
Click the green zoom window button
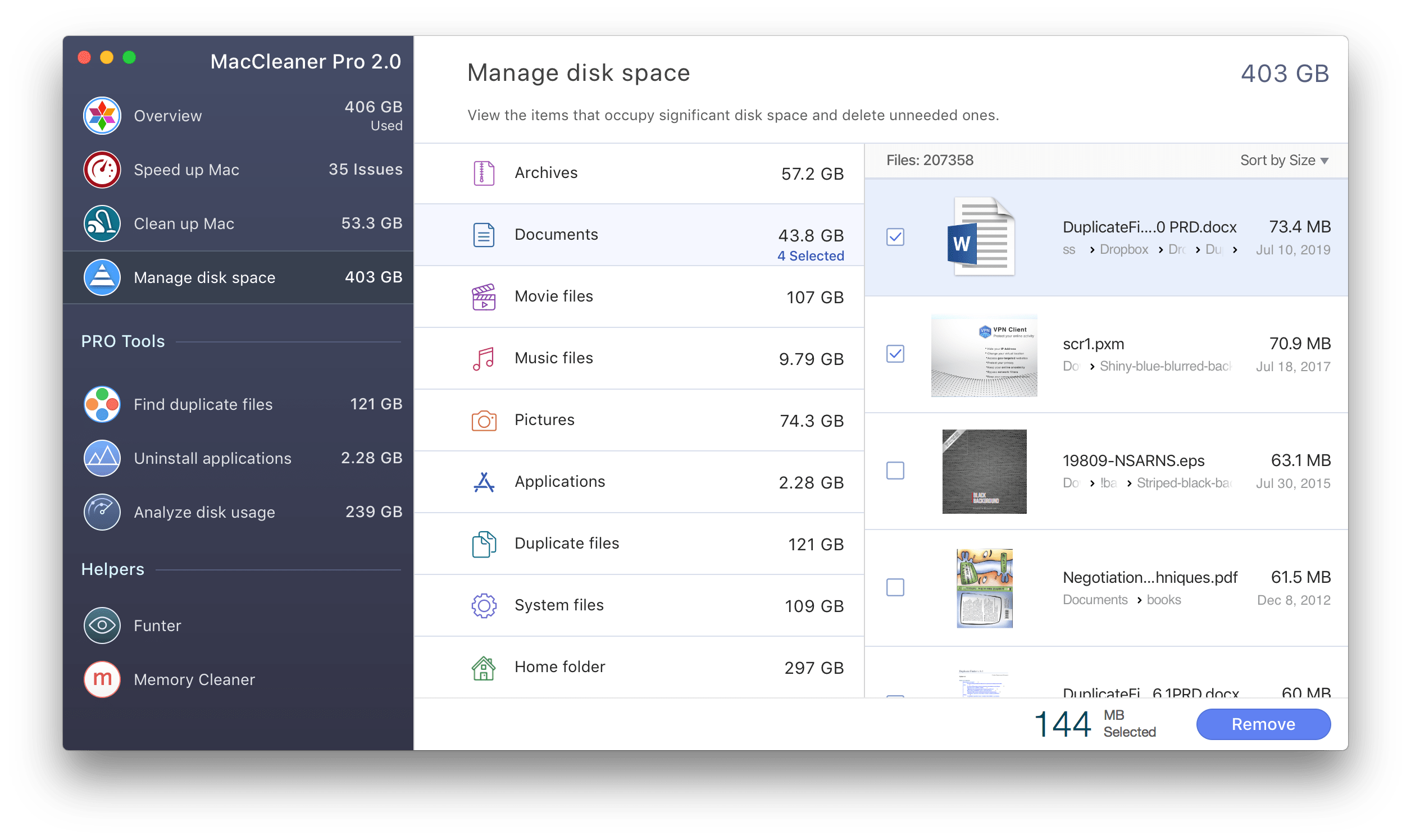129,58
